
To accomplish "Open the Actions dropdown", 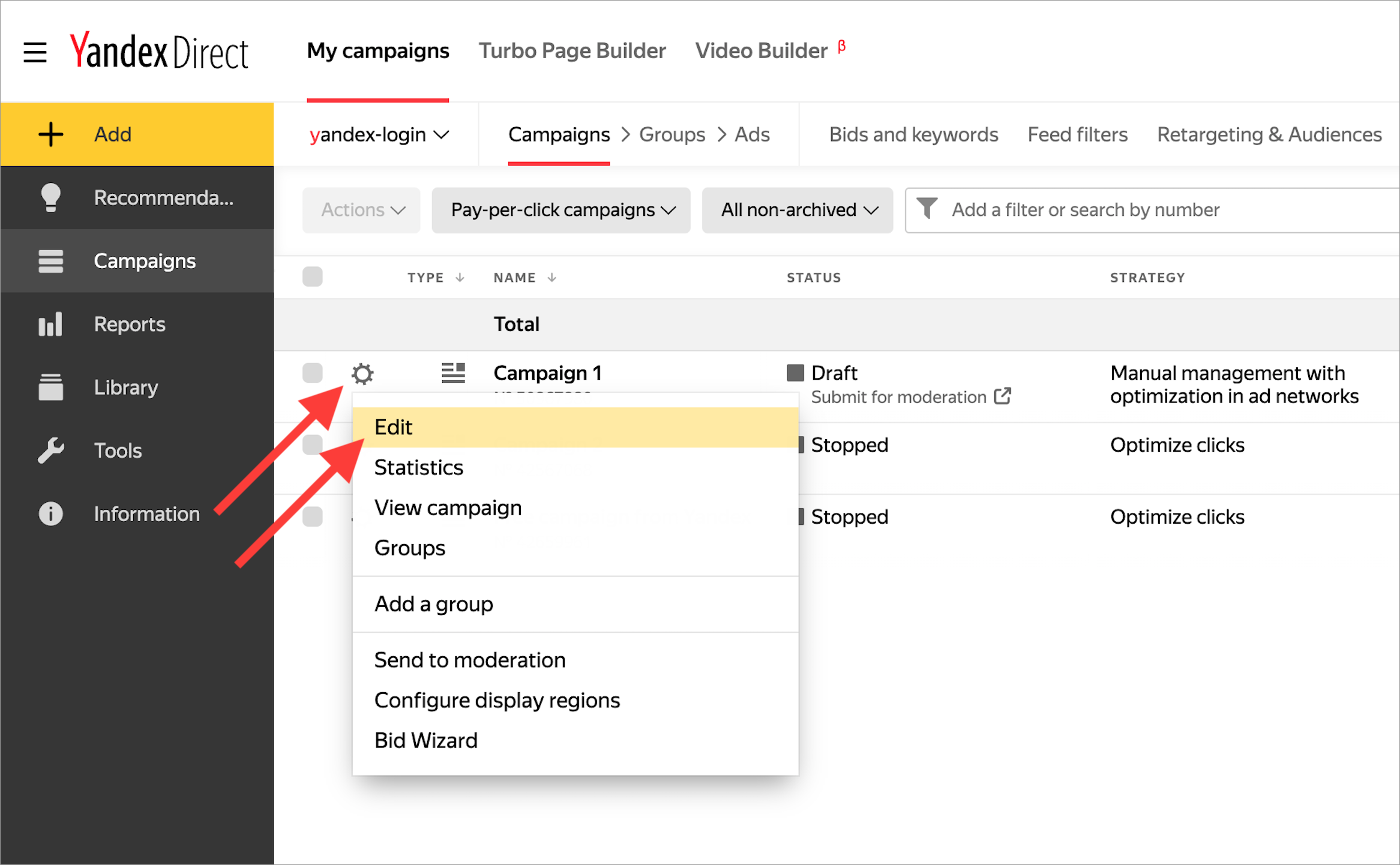I will [361, 210].
